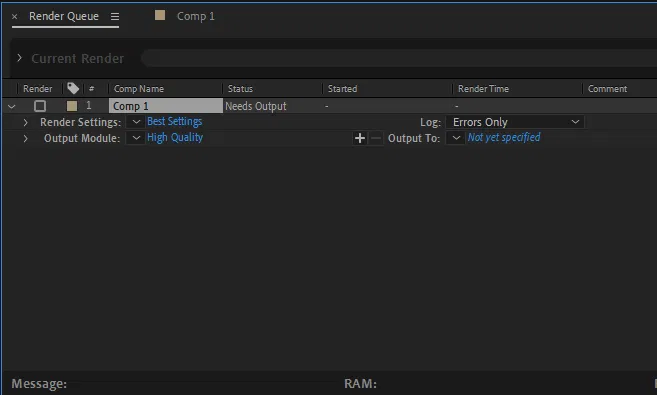
Task: Click Comp 1 label color in queue row
Action: pyautogui.click(x=72, y=106)
